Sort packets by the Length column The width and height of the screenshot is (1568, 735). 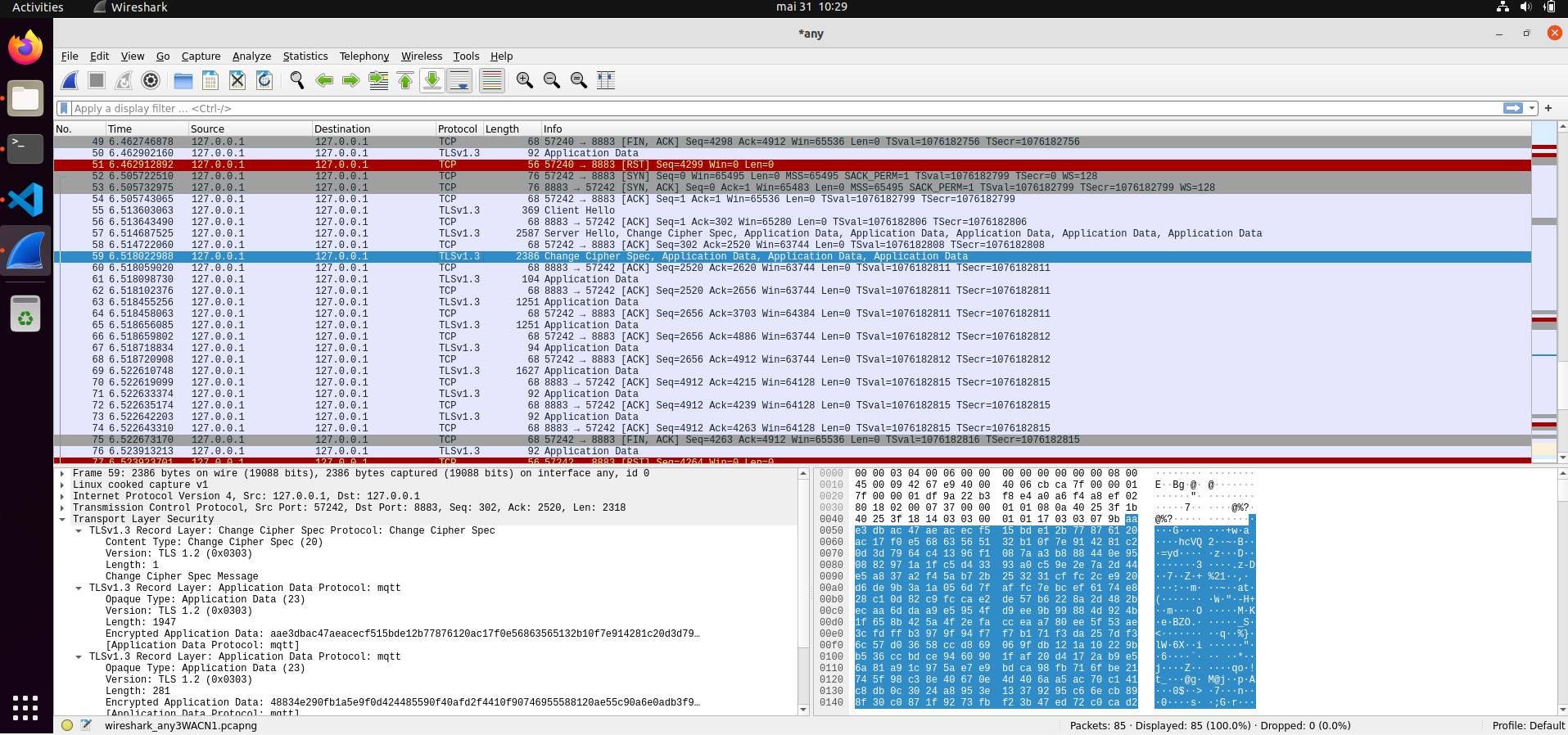[512, 129]
